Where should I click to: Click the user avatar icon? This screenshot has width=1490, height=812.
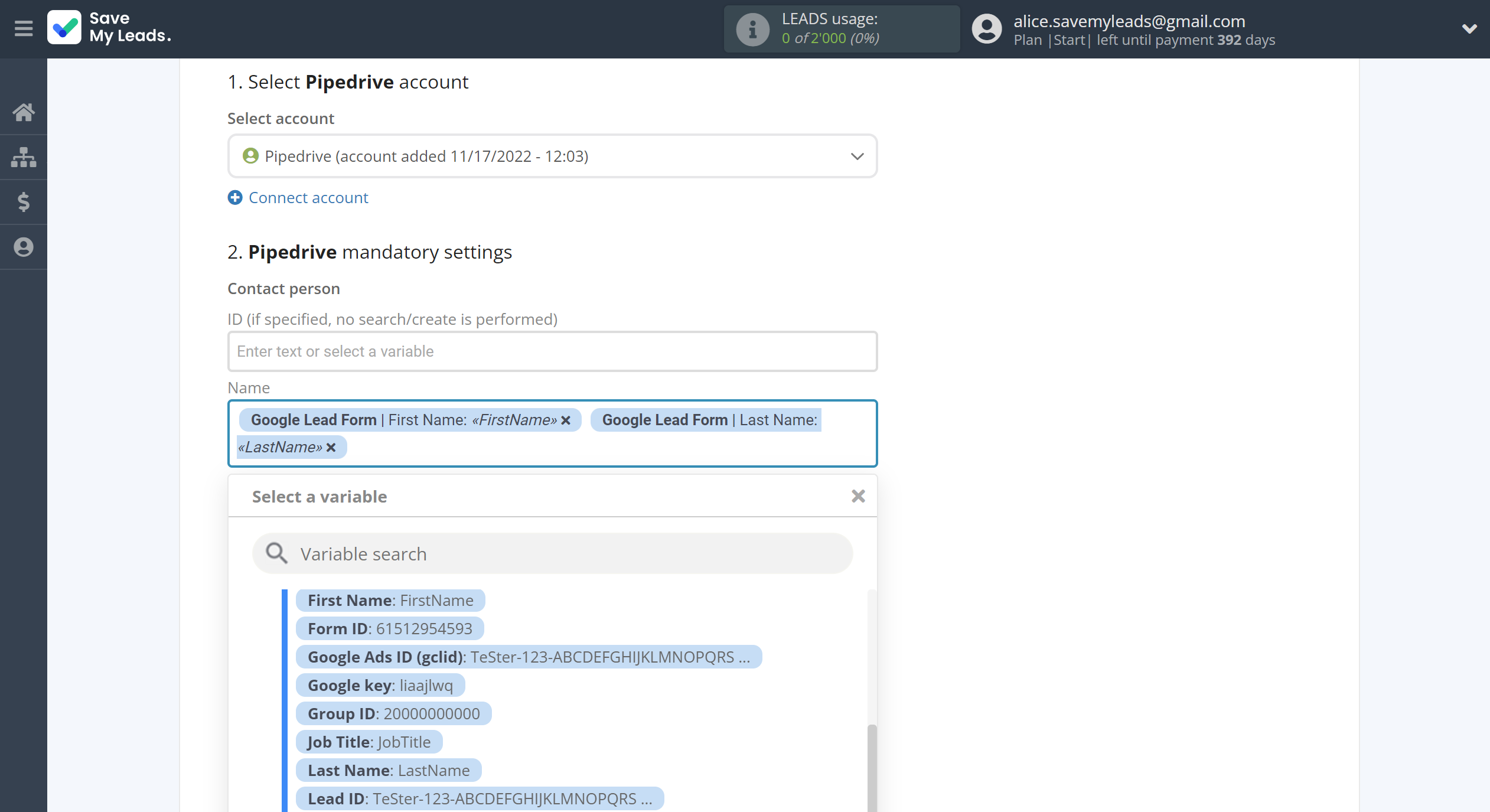coord(986,29)
